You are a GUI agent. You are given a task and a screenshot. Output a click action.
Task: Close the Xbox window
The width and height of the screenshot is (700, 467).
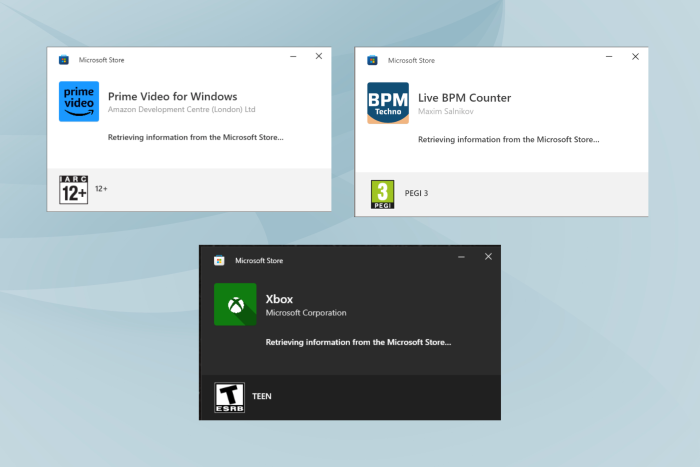point(488,257)
